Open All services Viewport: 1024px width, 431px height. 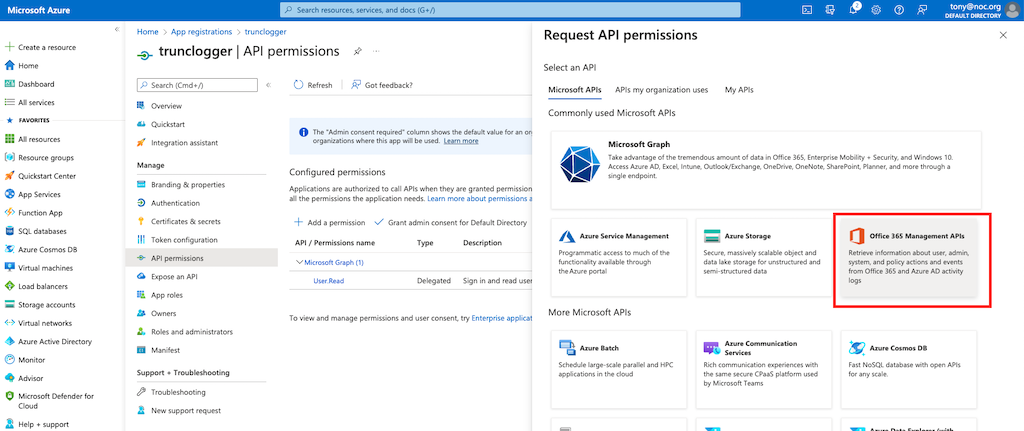(x=29, y=103)
